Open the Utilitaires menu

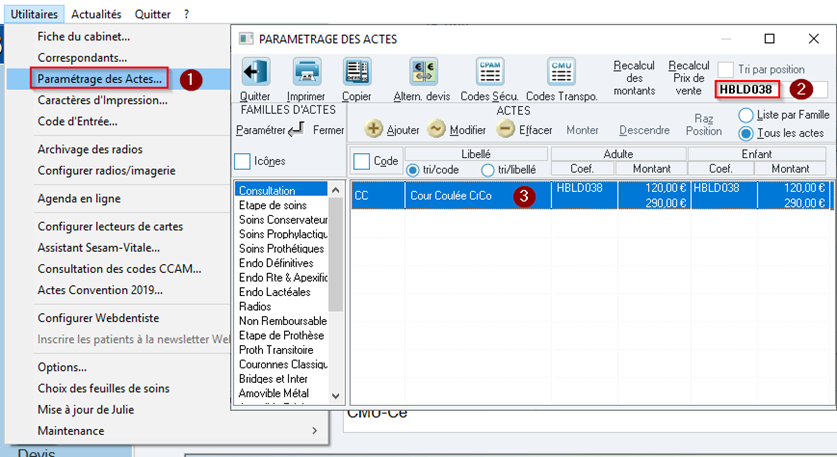(x=34, y=14)
